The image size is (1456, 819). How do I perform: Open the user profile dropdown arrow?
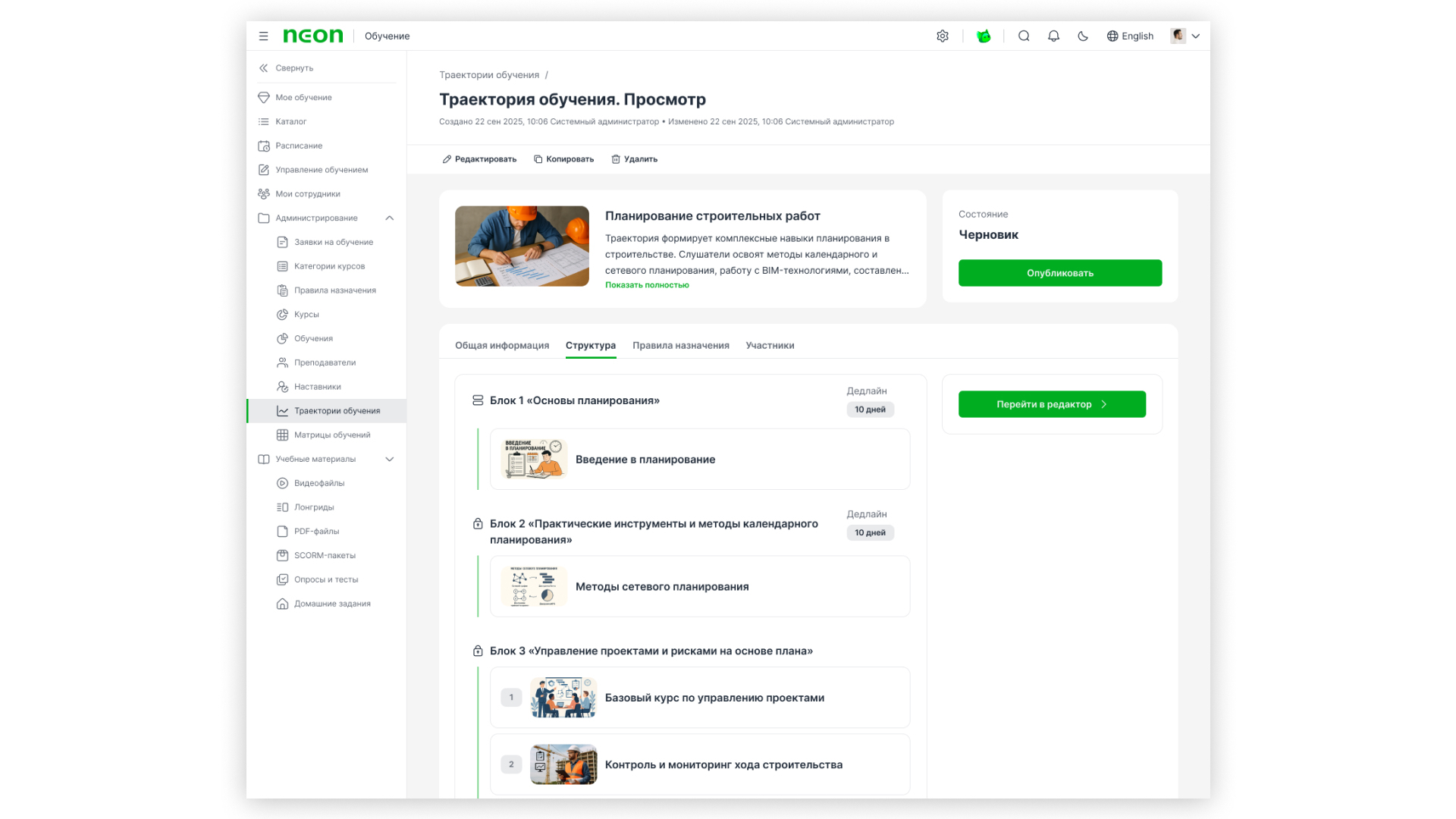[x=1196, y=36]
